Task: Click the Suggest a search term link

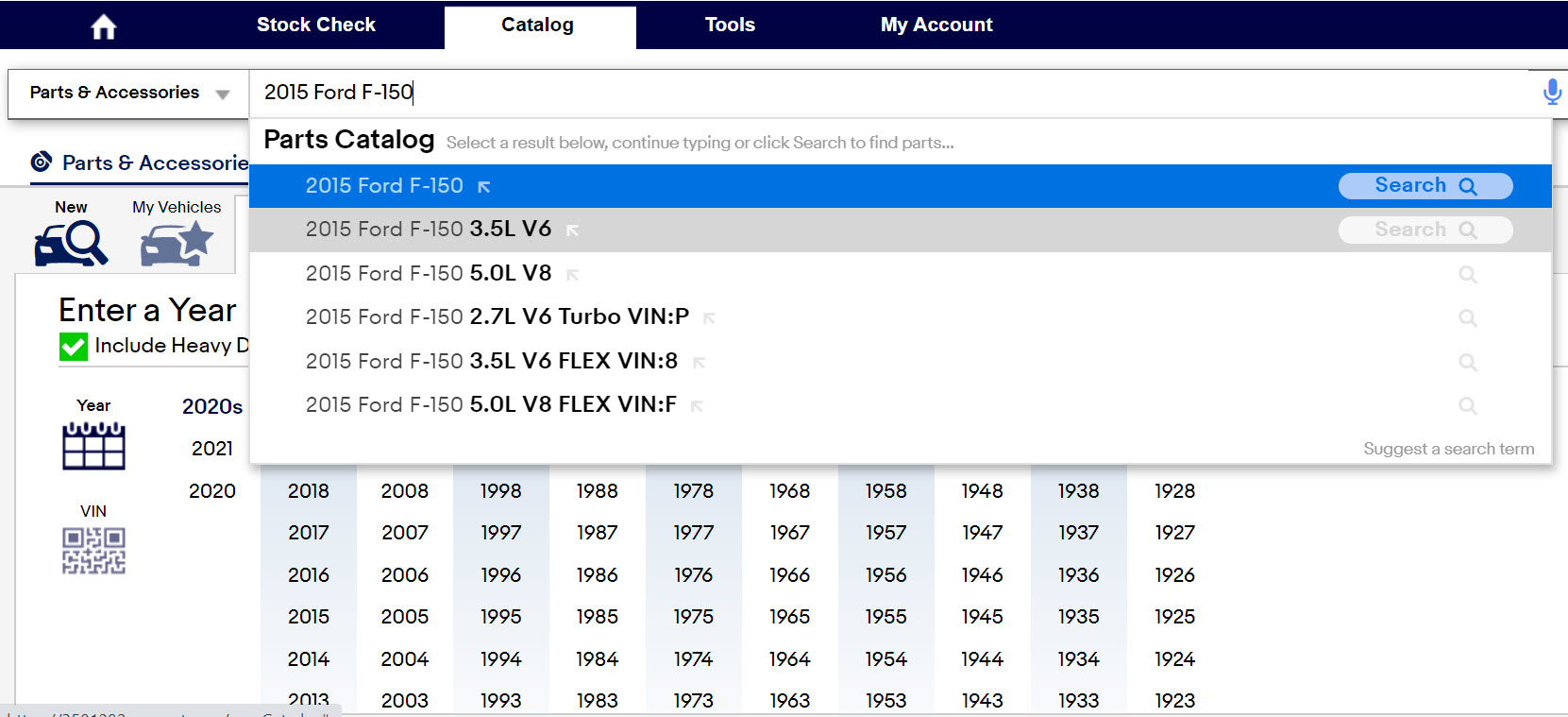Action: click(x=1448, y=449)
